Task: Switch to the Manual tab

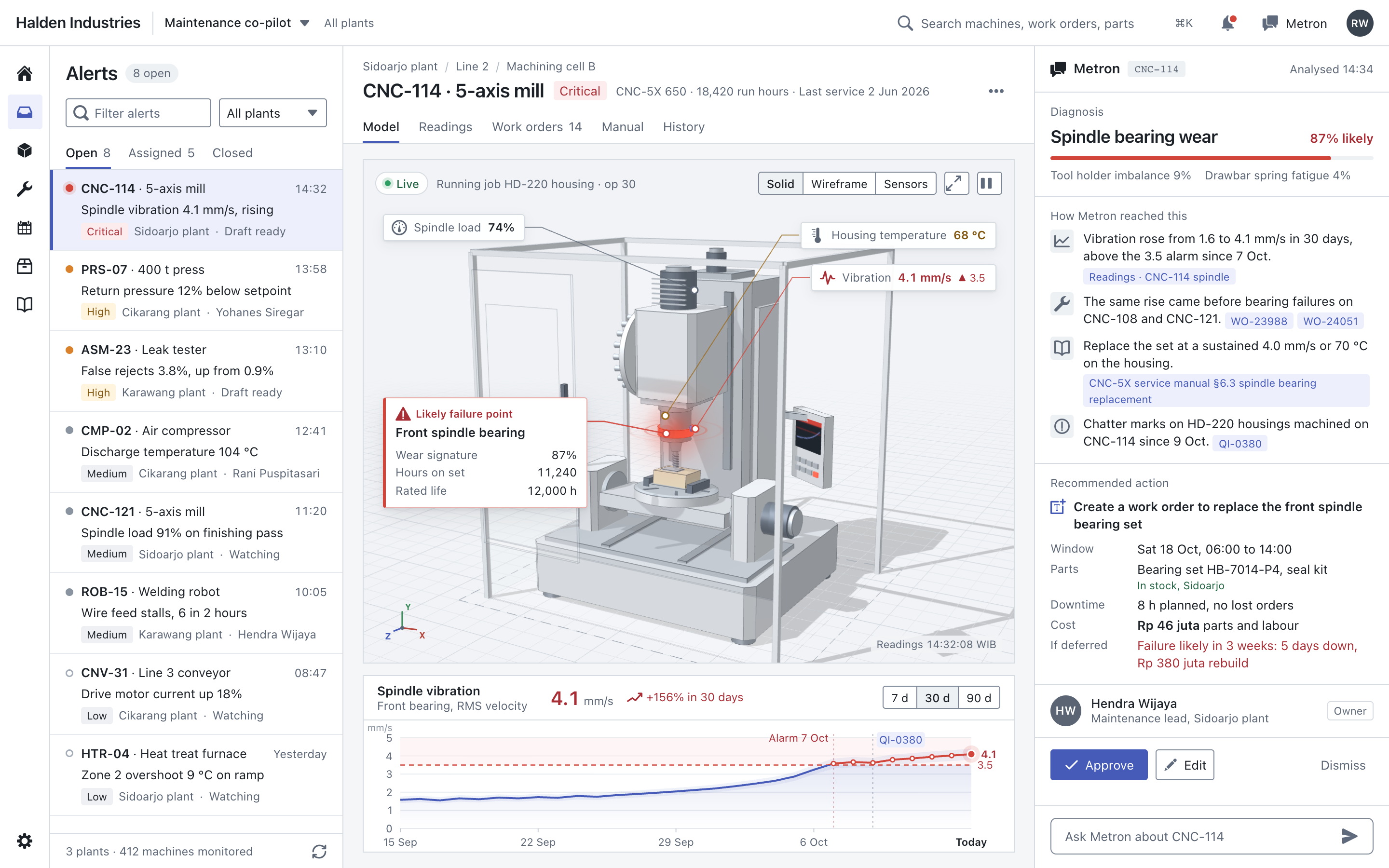Action: pos(622,127)
